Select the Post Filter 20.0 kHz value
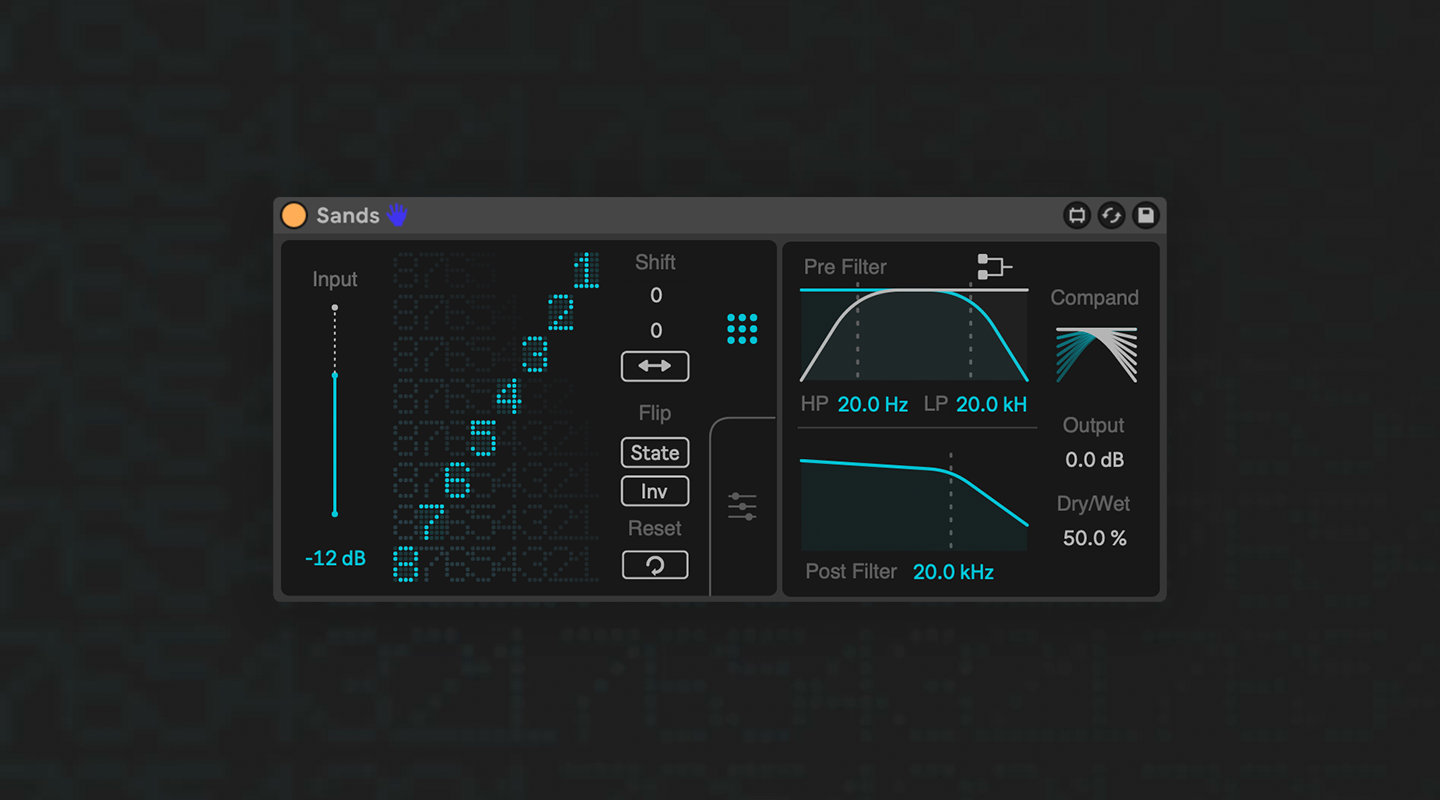This screenshot has height=800, width=1440. (x=952, y=571)
